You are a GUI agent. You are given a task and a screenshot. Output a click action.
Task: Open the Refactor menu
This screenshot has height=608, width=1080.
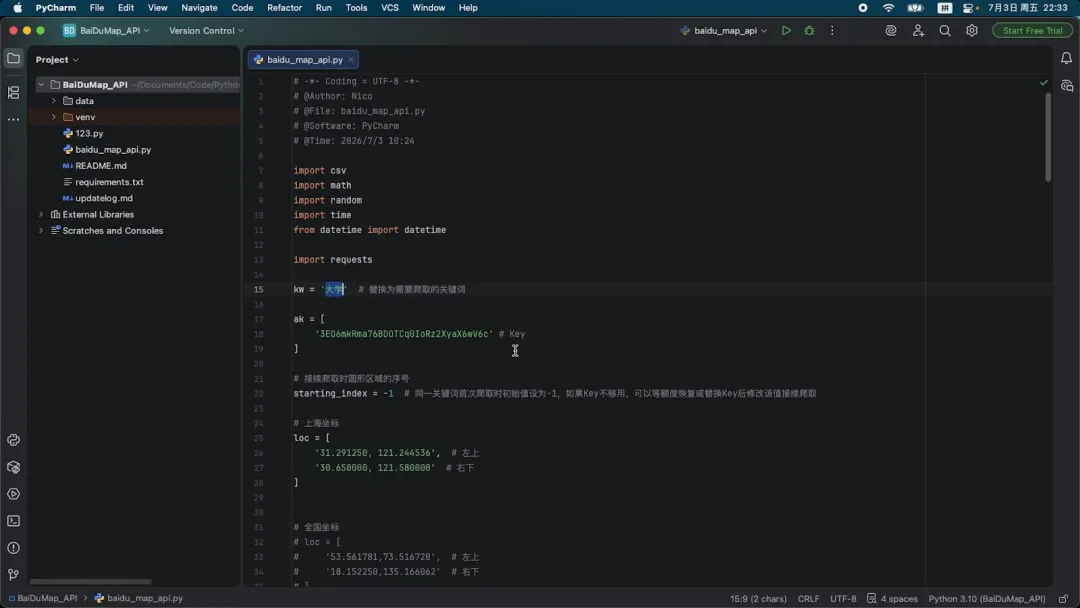(284, 8)
